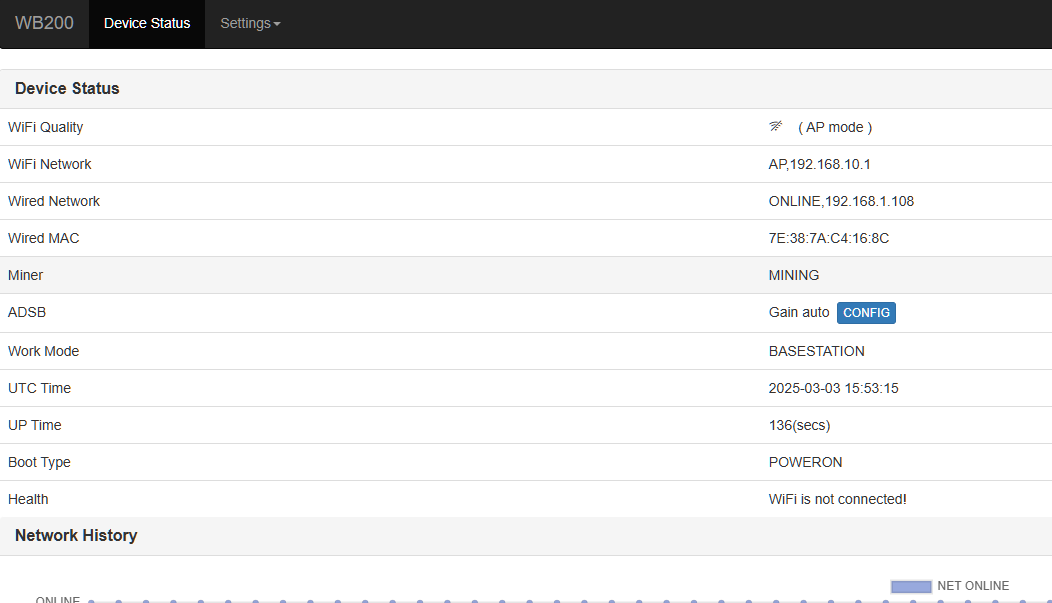Click the ONLINE axis label on chart
The width and height of the screenshot is (1052, 603).
[x=58, y=599]
